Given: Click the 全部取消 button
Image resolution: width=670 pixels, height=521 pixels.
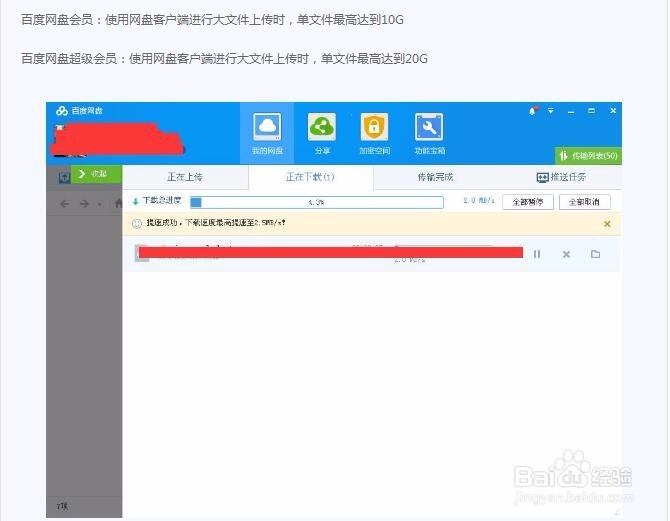Looking at the screenshot, I should click(x=585, y=202).
